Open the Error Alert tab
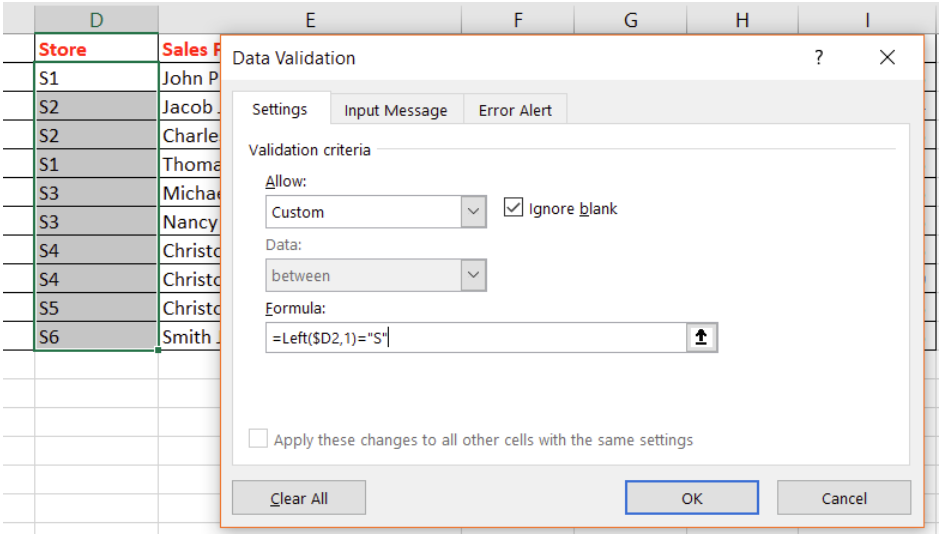 [515, 111]
